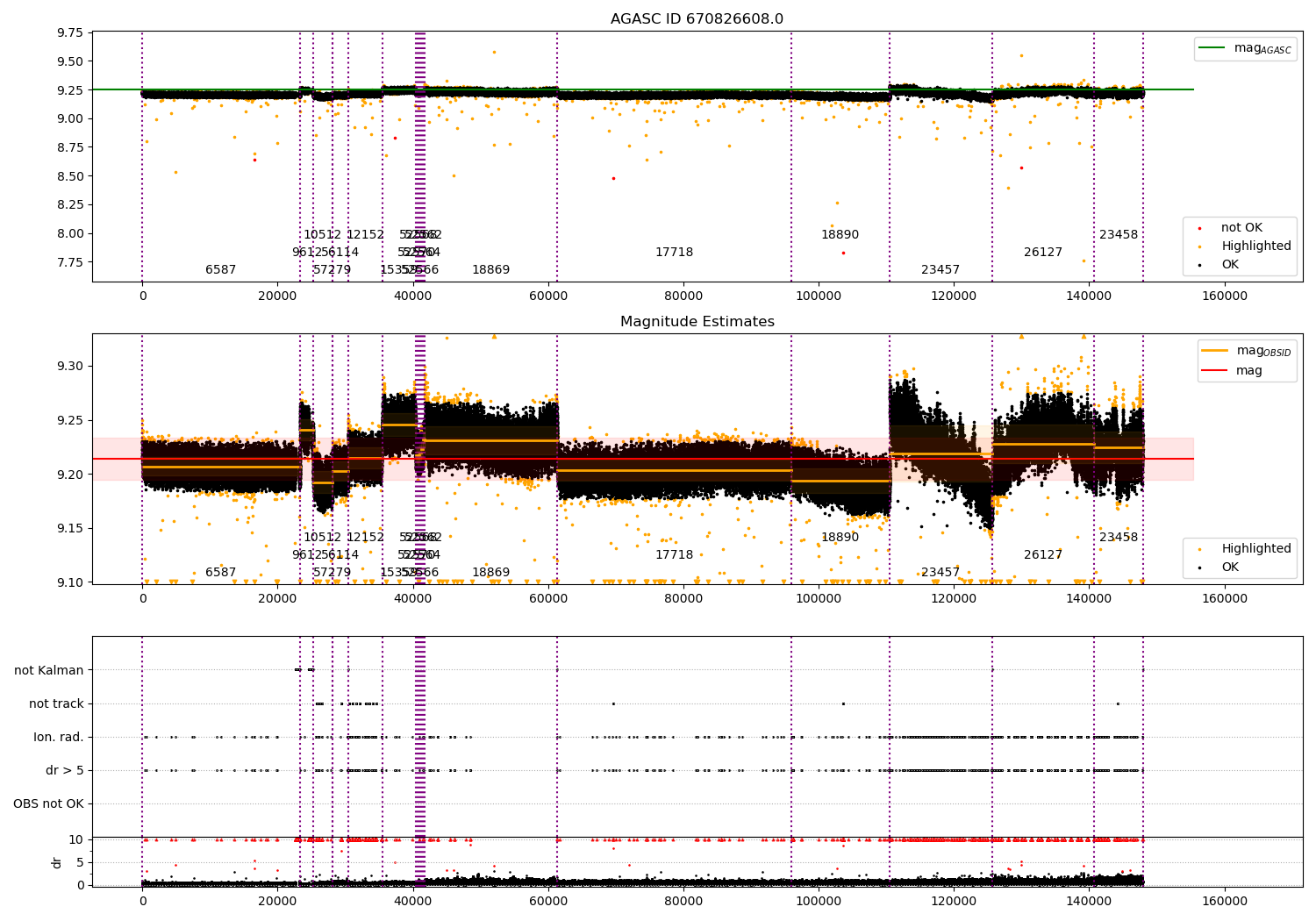Click y-axis tick 8.50 on top plot

(70, 176)
